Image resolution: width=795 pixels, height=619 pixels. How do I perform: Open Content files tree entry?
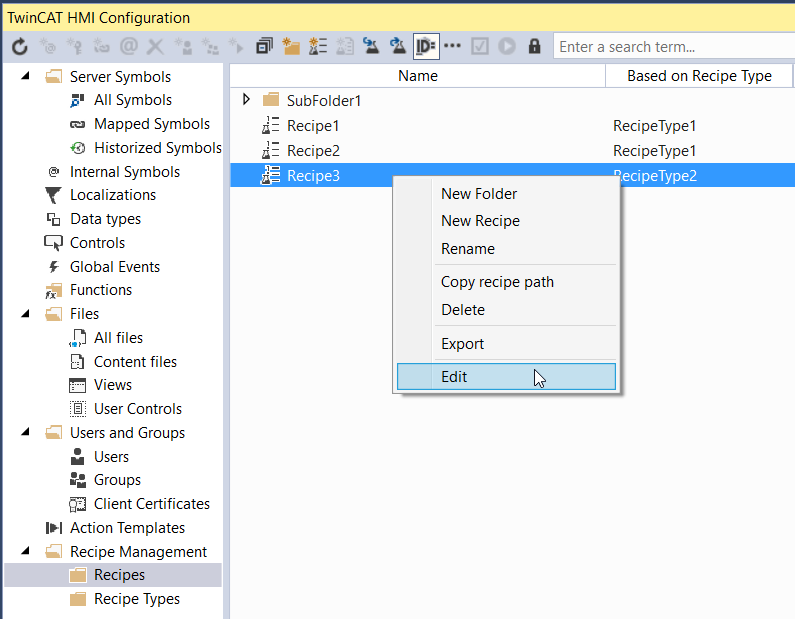[135, 361]
